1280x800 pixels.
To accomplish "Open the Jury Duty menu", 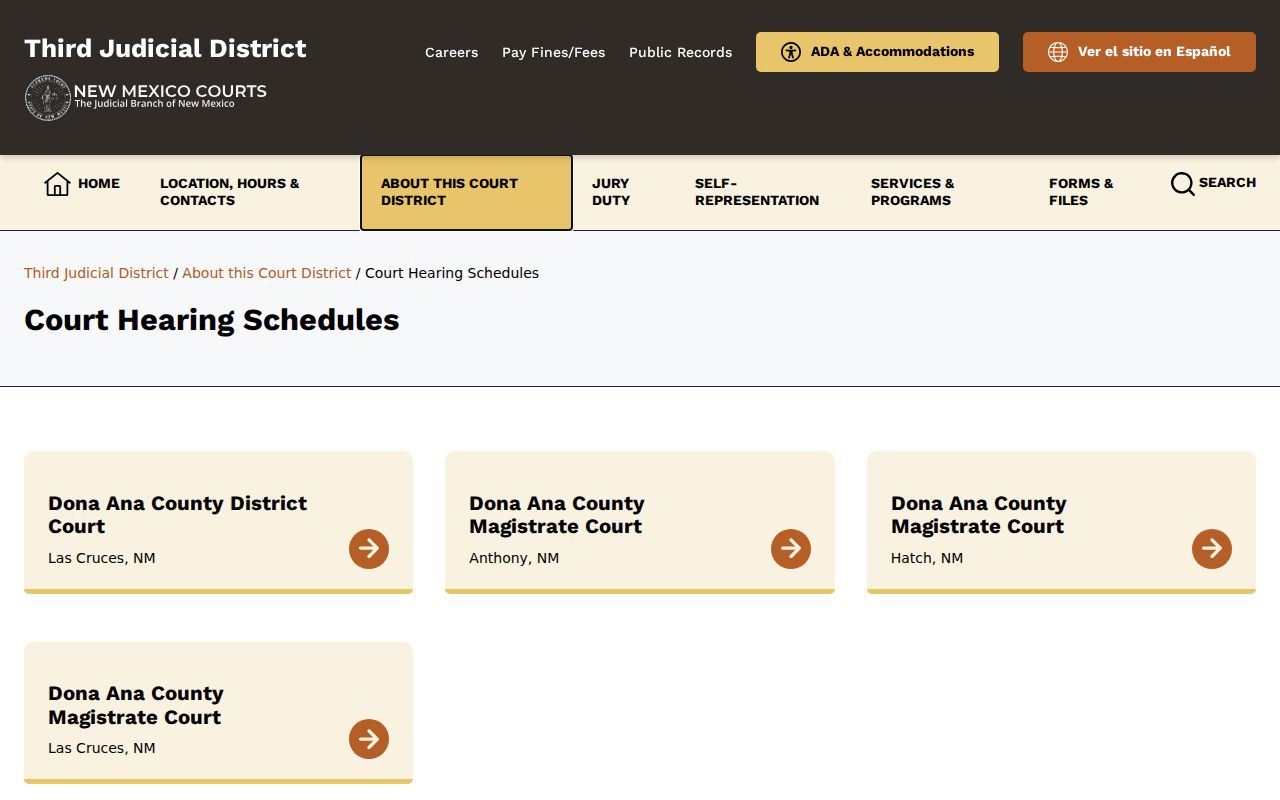I will (611, 192).
